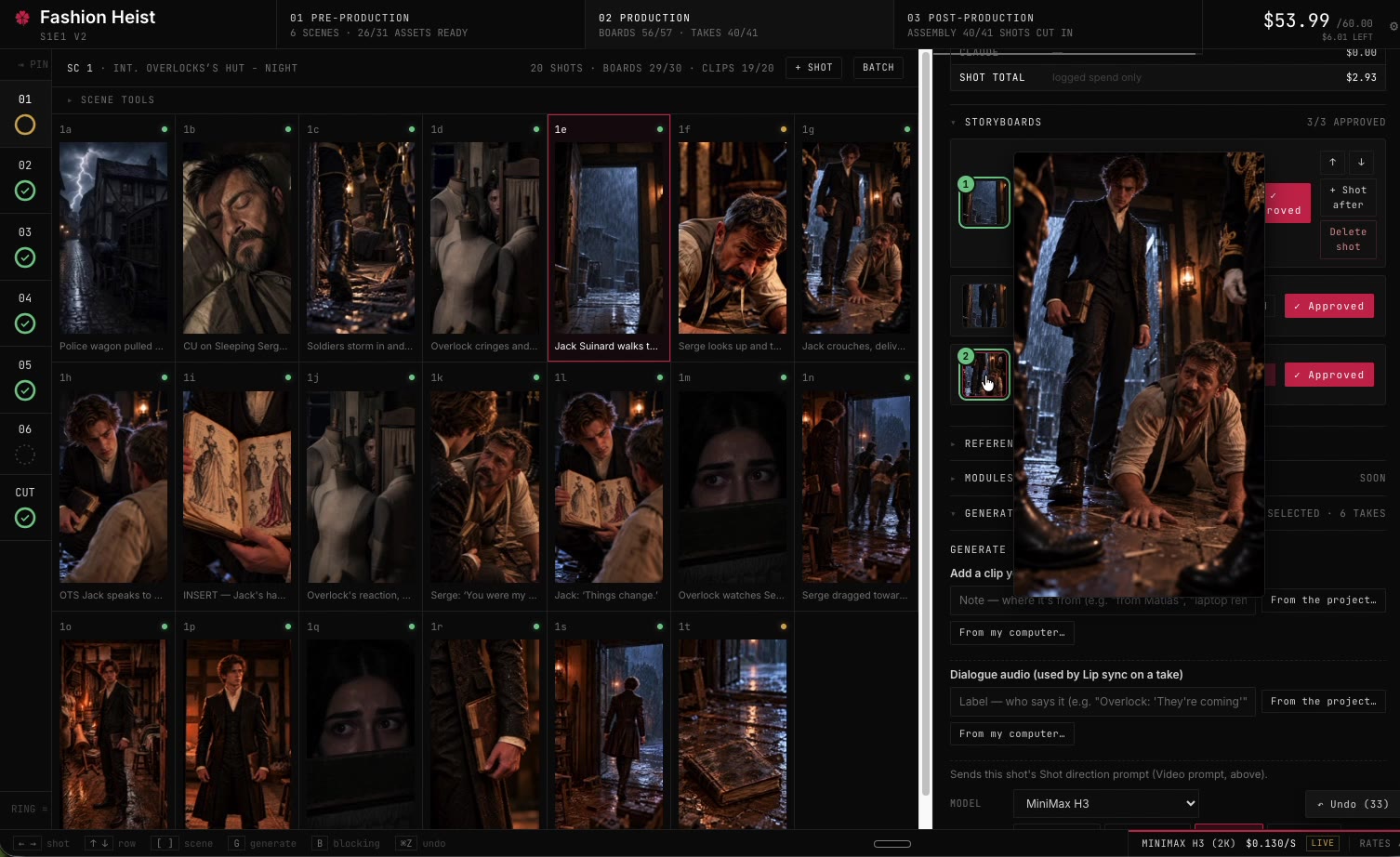Viewport: 1400px width, 857px height.
Task: Click the + Shot after button
Action: [x=1348, y=197]
